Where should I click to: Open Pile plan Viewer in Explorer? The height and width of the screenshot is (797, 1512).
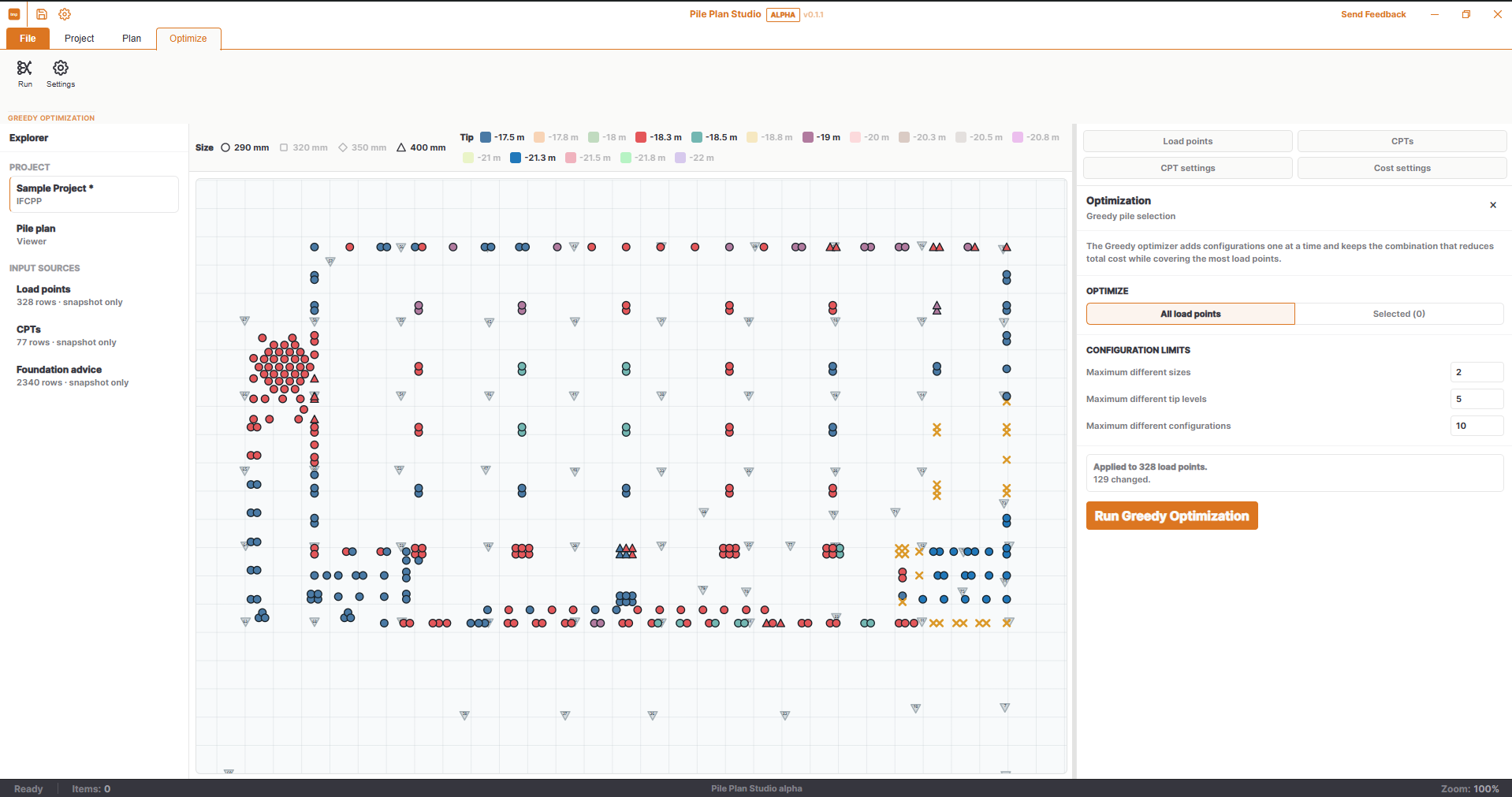94,234
